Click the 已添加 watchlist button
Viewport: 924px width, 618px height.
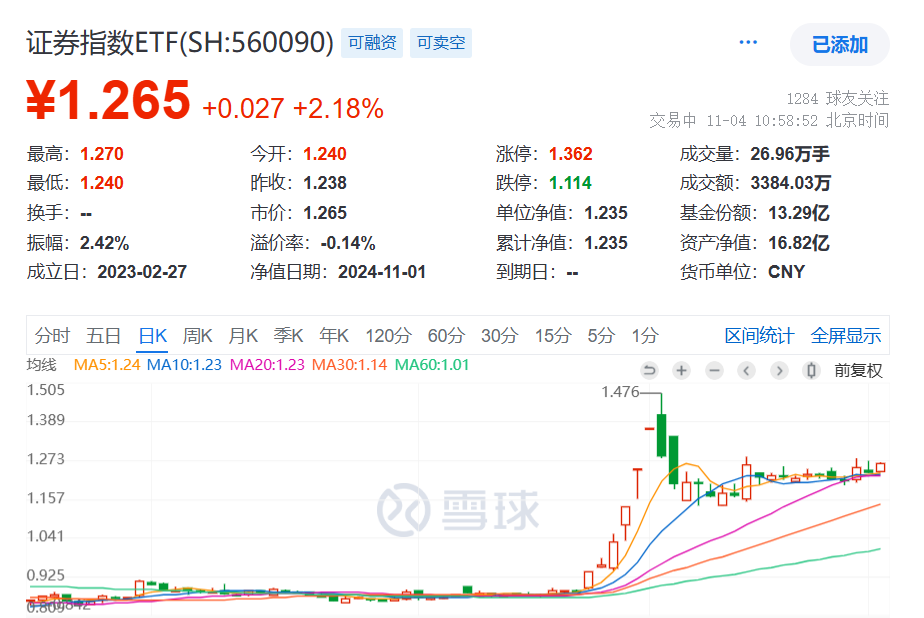point(838,45)
